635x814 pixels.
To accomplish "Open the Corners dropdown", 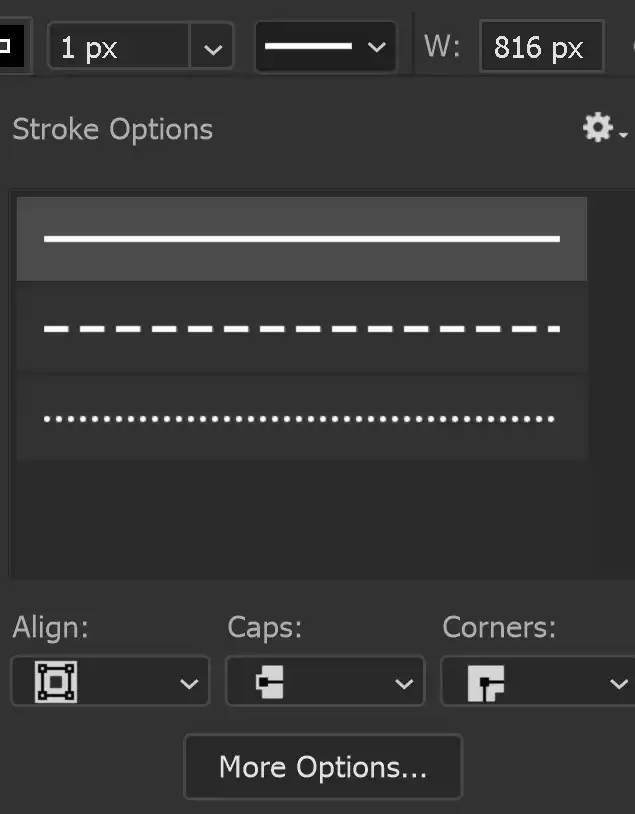I will pyautogui.click(x=620, y=681).
